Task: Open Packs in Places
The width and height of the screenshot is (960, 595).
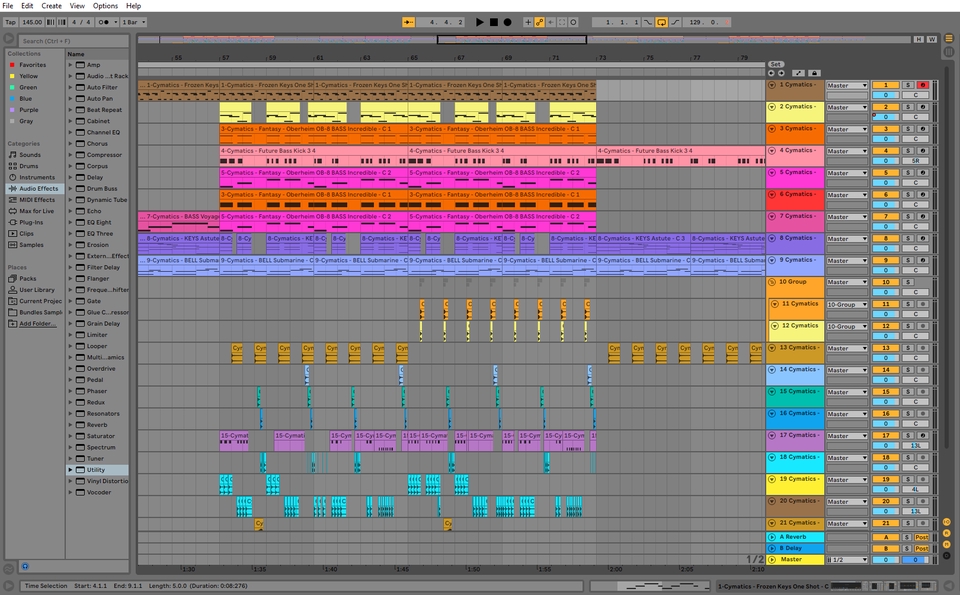Action: coord(28,279)
